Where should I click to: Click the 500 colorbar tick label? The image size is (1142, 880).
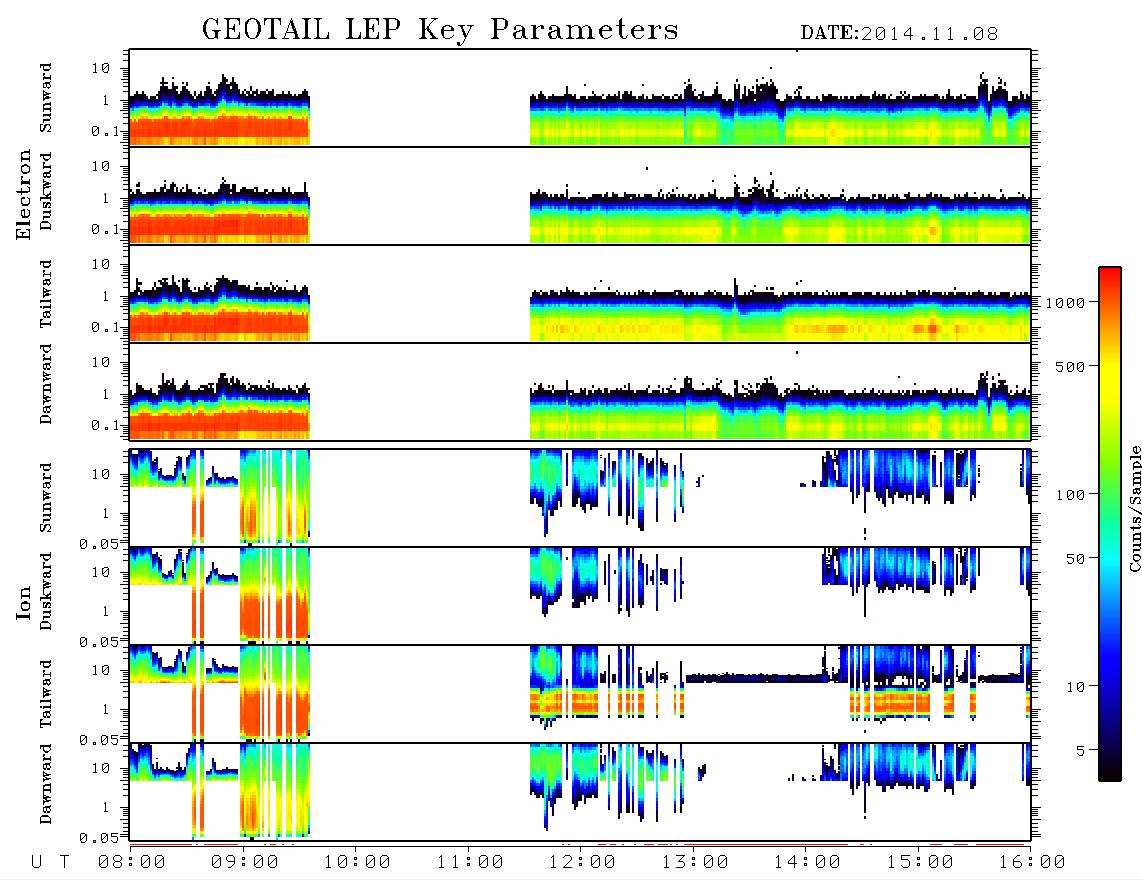coord(1070,366)
